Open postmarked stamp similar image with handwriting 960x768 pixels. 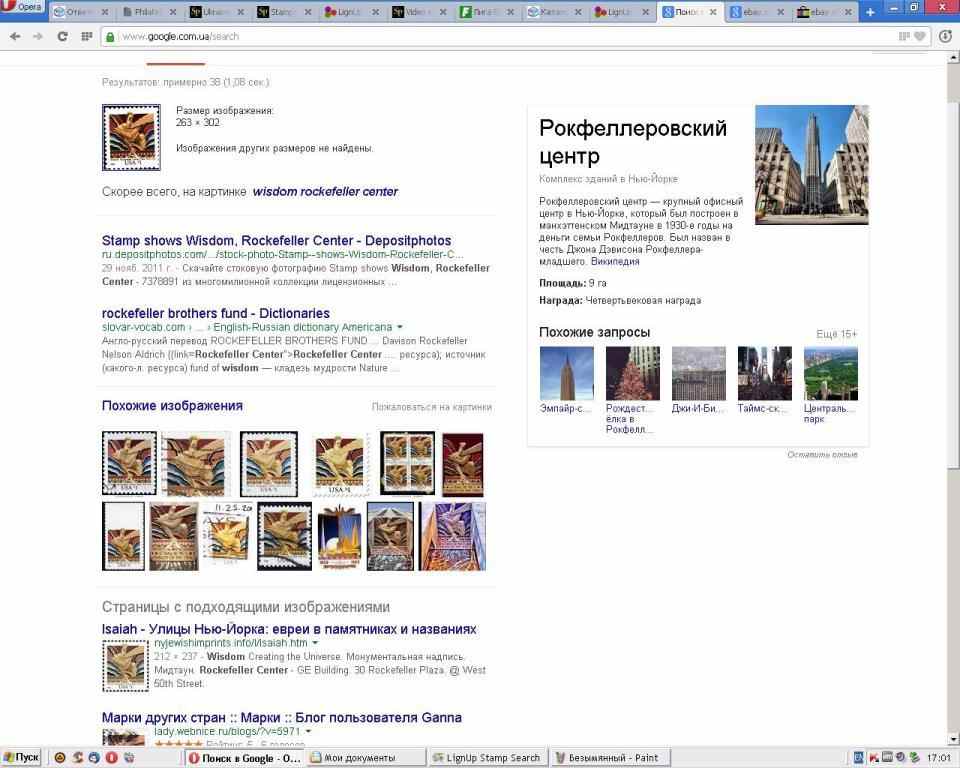click(227, 535)
